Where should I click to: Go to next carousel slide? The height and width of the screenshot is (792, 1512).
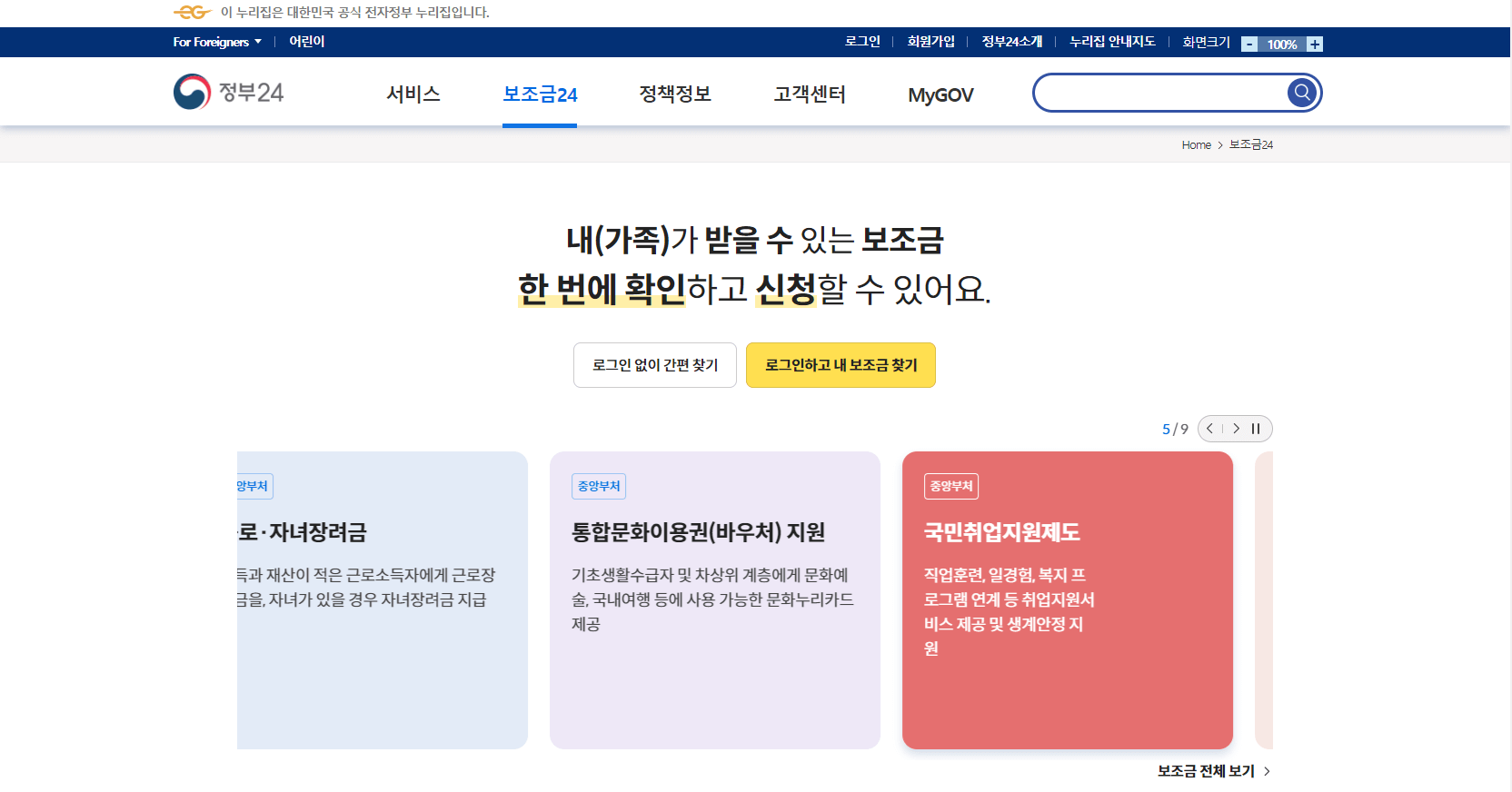coord(1236,429)
